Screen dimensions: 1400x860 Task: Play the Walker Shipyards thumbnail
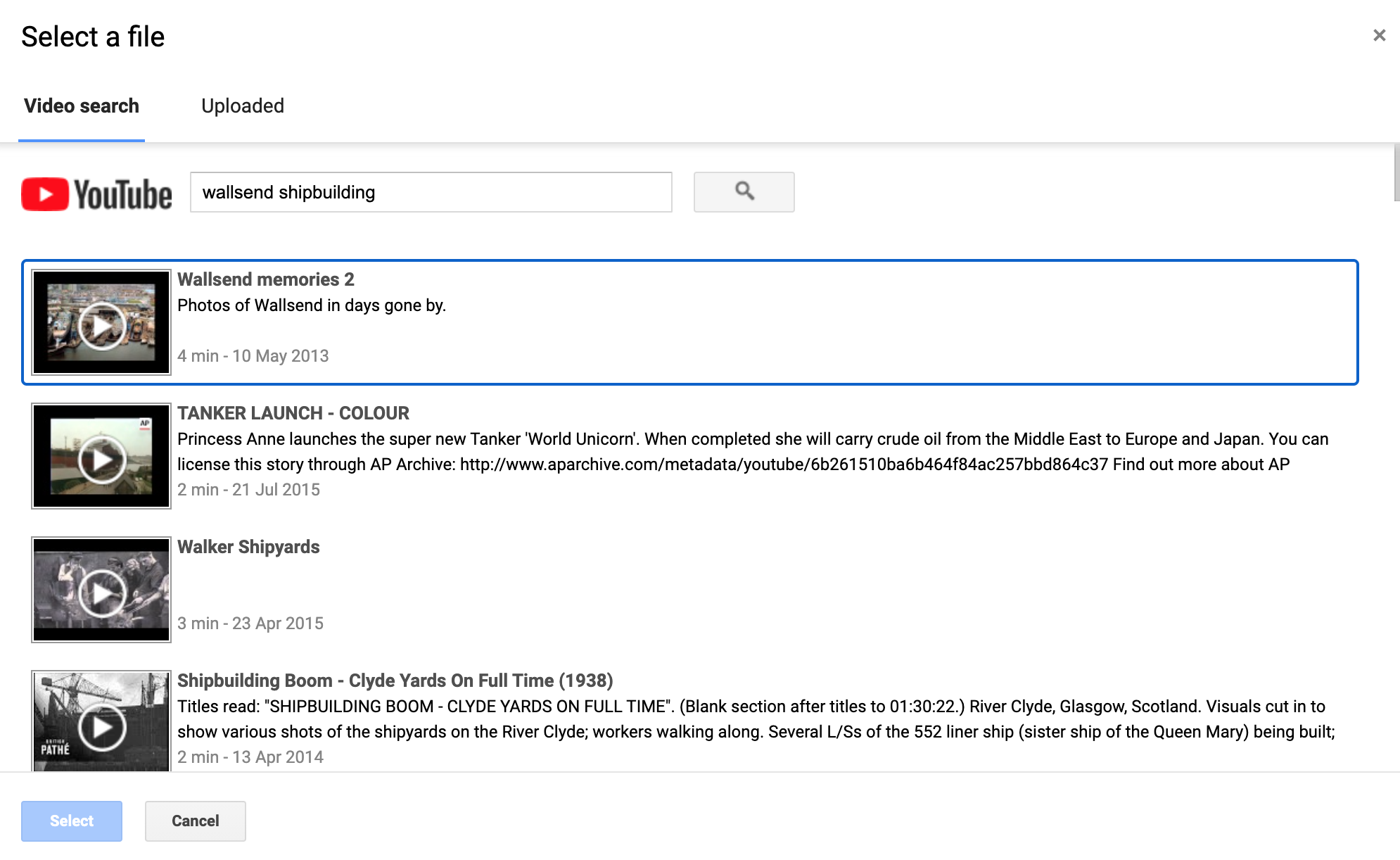(x=101, y=590)
